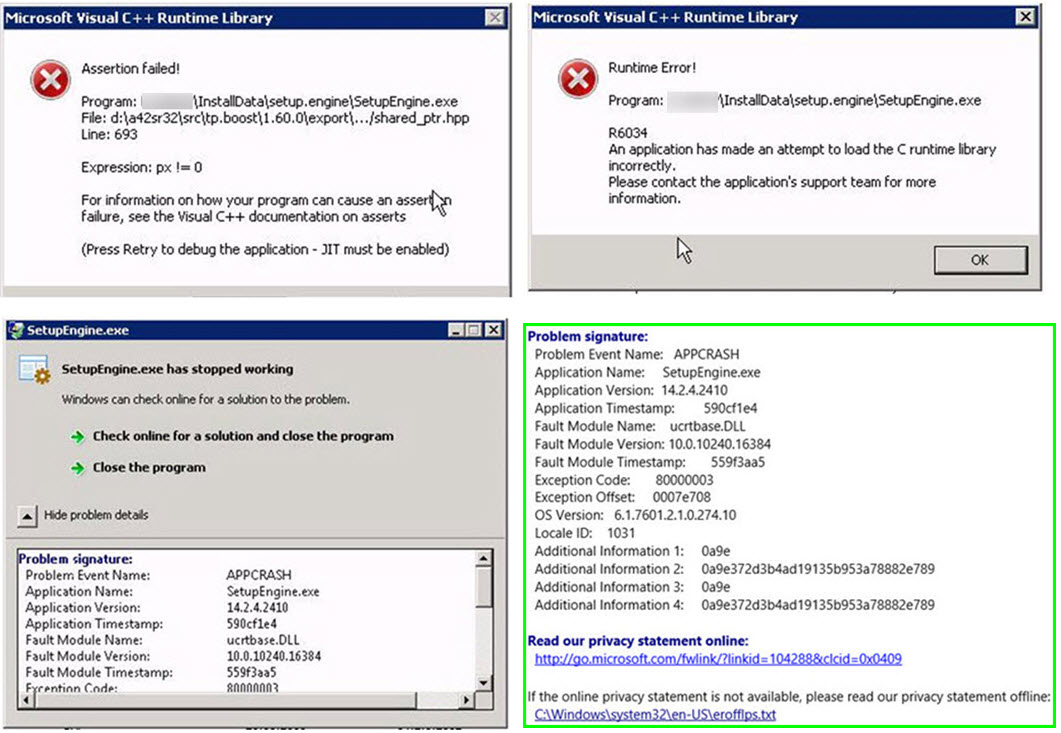Click the red error icon beside Assertion failed
The width and height of the screenshot is (1061, 733).
pyautogui.click(x=51, y=81)
